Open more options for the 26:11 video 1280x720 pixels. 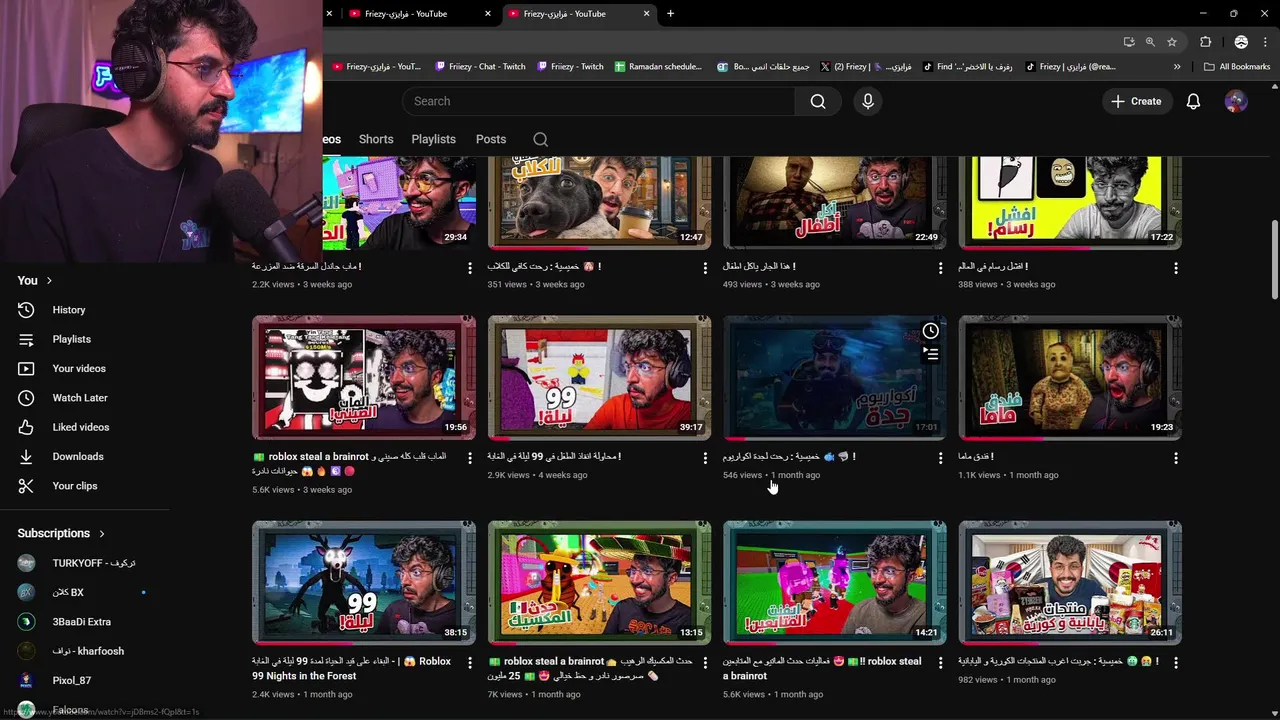[1176, 663]
